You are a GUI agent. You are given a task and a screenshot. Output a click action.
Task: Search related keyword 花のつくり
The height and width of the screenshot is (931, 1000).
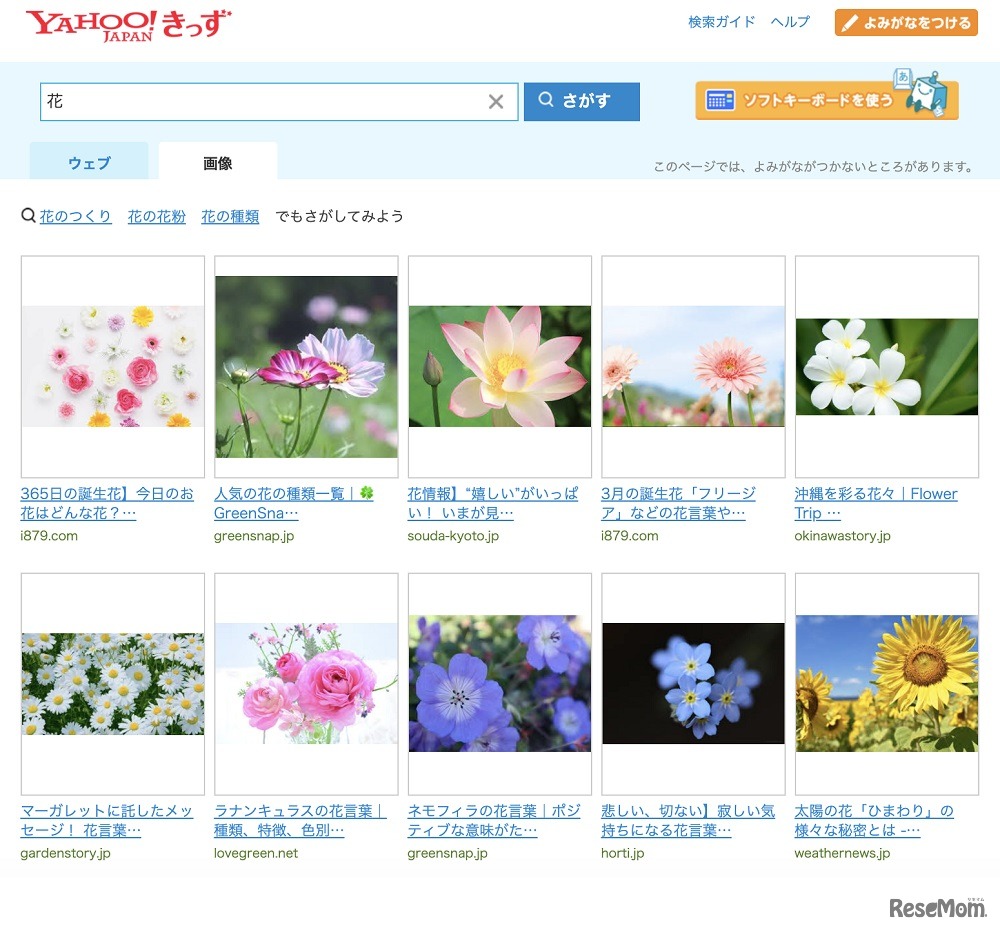coord(76,215)
